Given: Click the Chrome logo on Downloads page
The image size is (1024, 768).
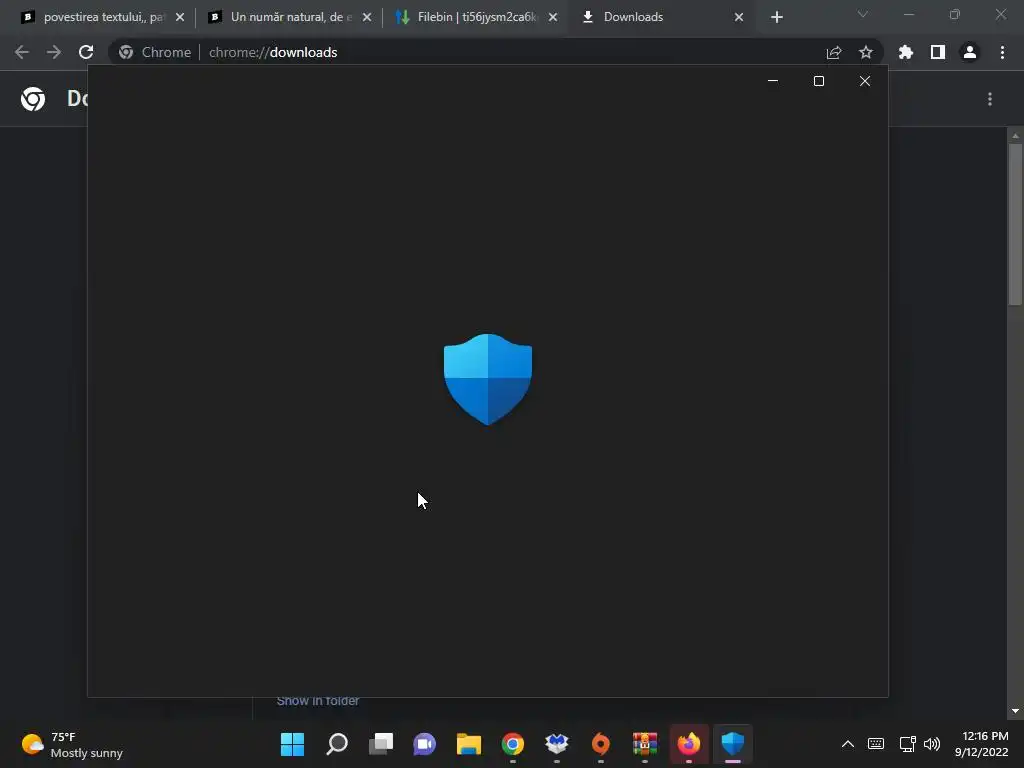Looking at the screenshot, I should [33, 99].
